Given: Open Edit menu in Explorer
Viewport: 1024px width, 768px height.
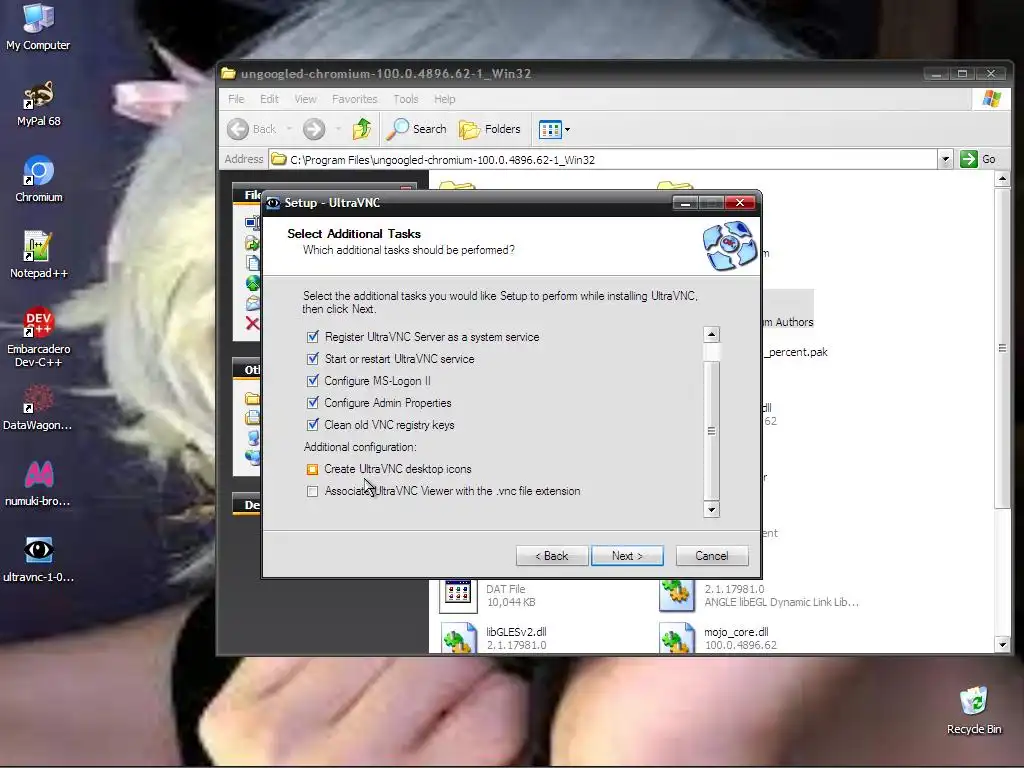Looking at the screenshot, I should point(269,99).
